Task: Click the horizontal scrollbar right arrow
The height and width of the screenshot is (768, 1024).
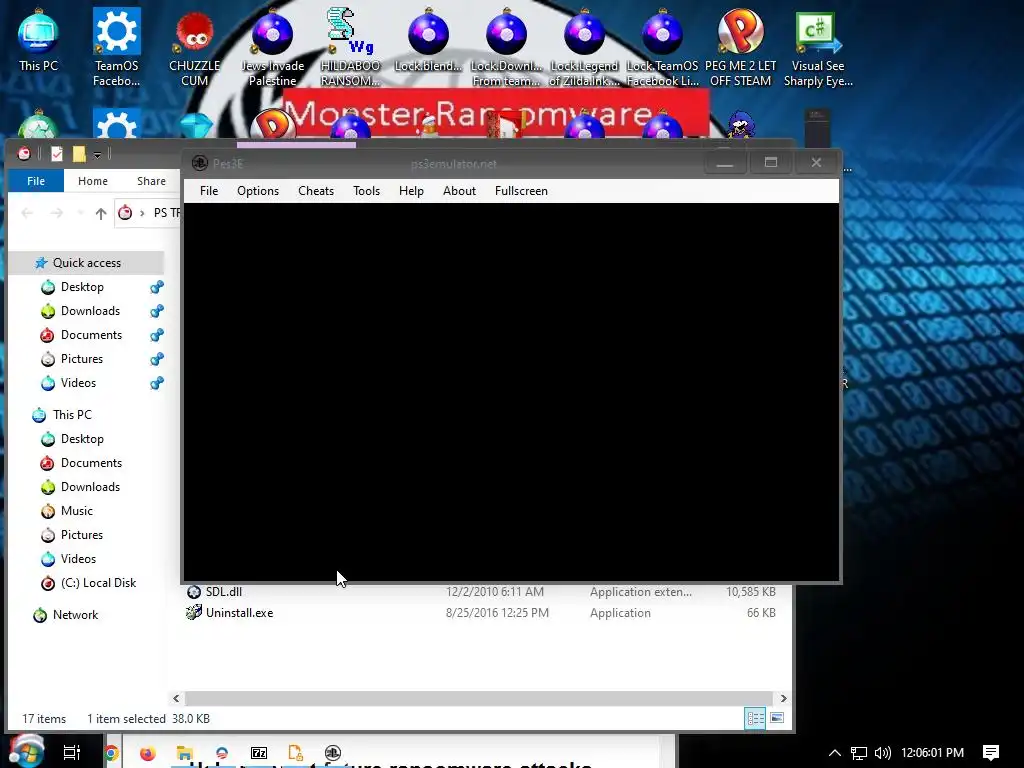Action: [x=783, y=698]
